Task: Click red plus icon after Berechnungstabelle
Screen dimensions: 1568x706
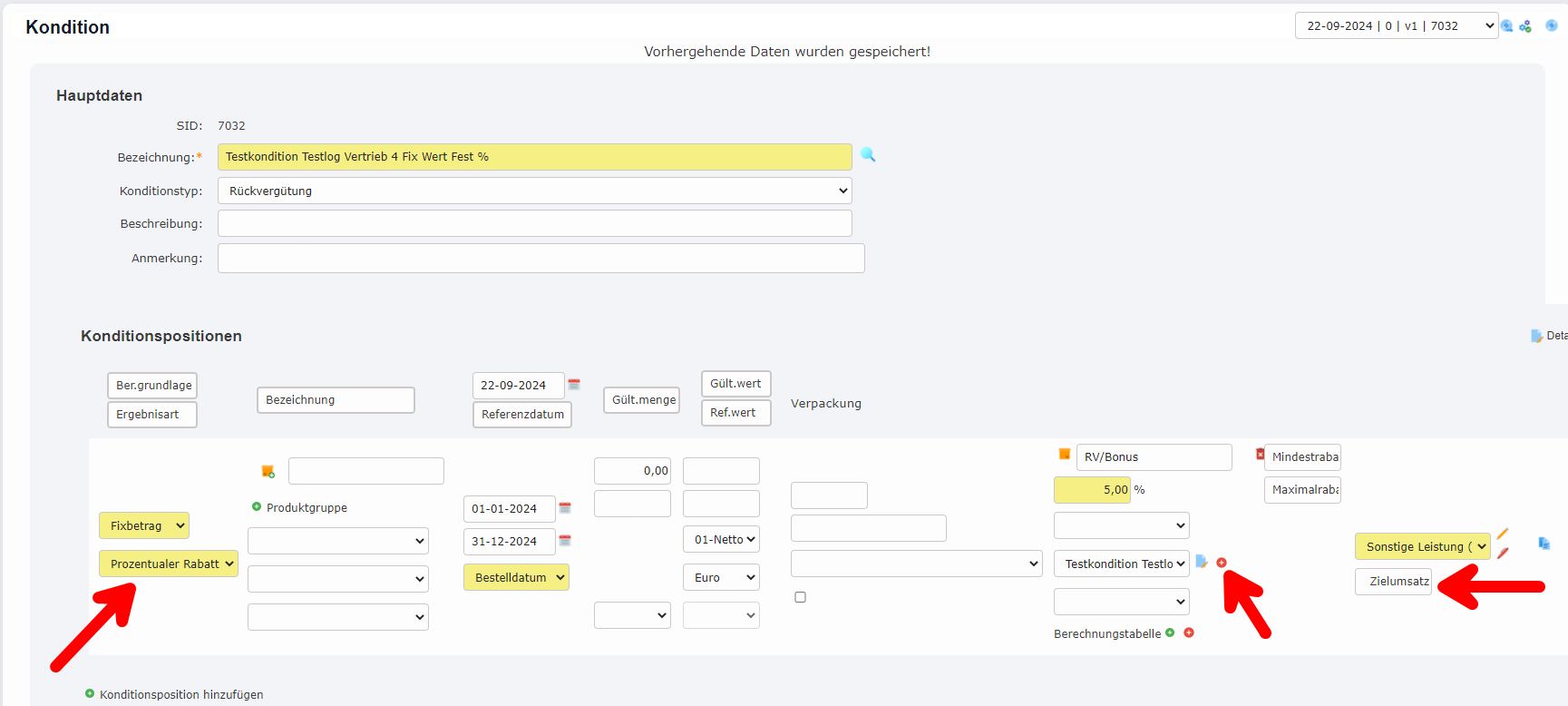Action: tap(1189, 632)
